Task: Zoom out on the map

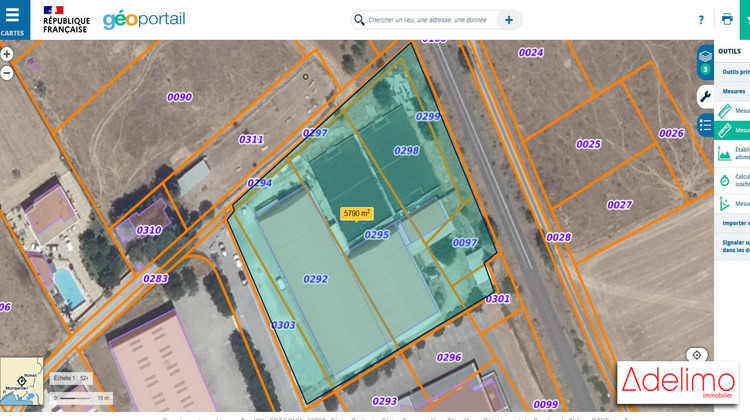Action: pyautogui.click(x=7, y=72)
